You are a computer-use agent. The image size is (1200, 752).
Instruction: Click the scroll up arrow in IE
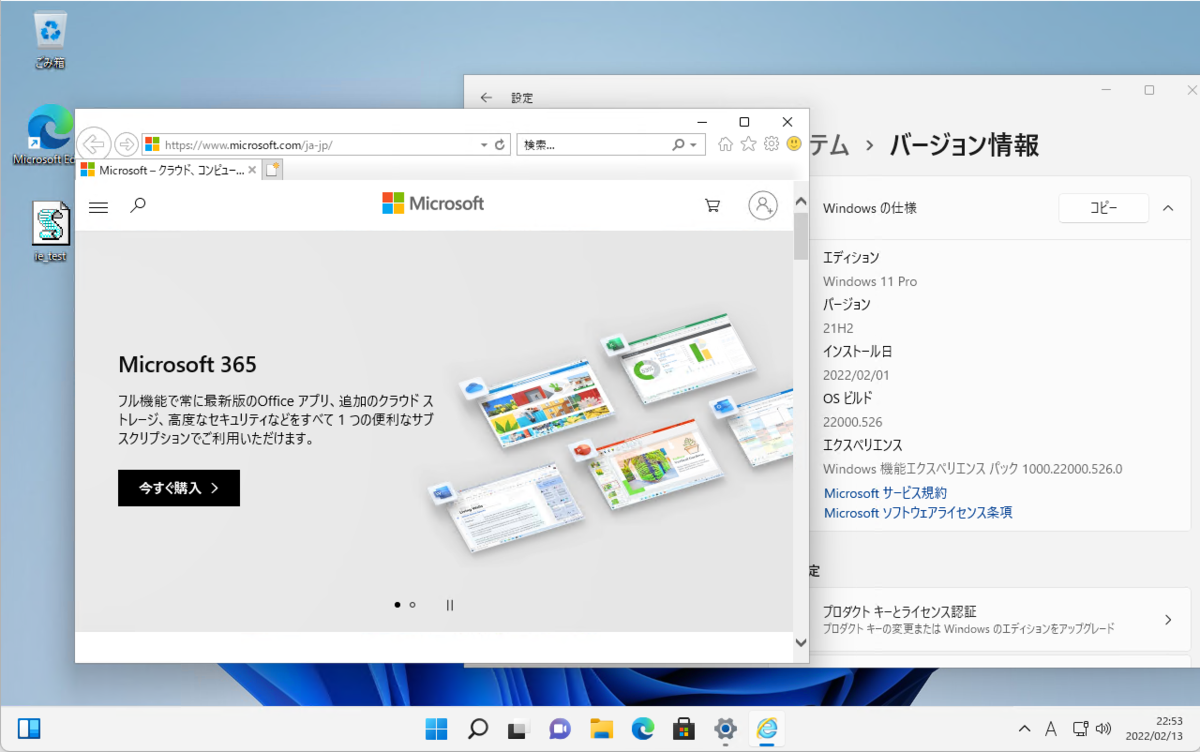point(800,201)
